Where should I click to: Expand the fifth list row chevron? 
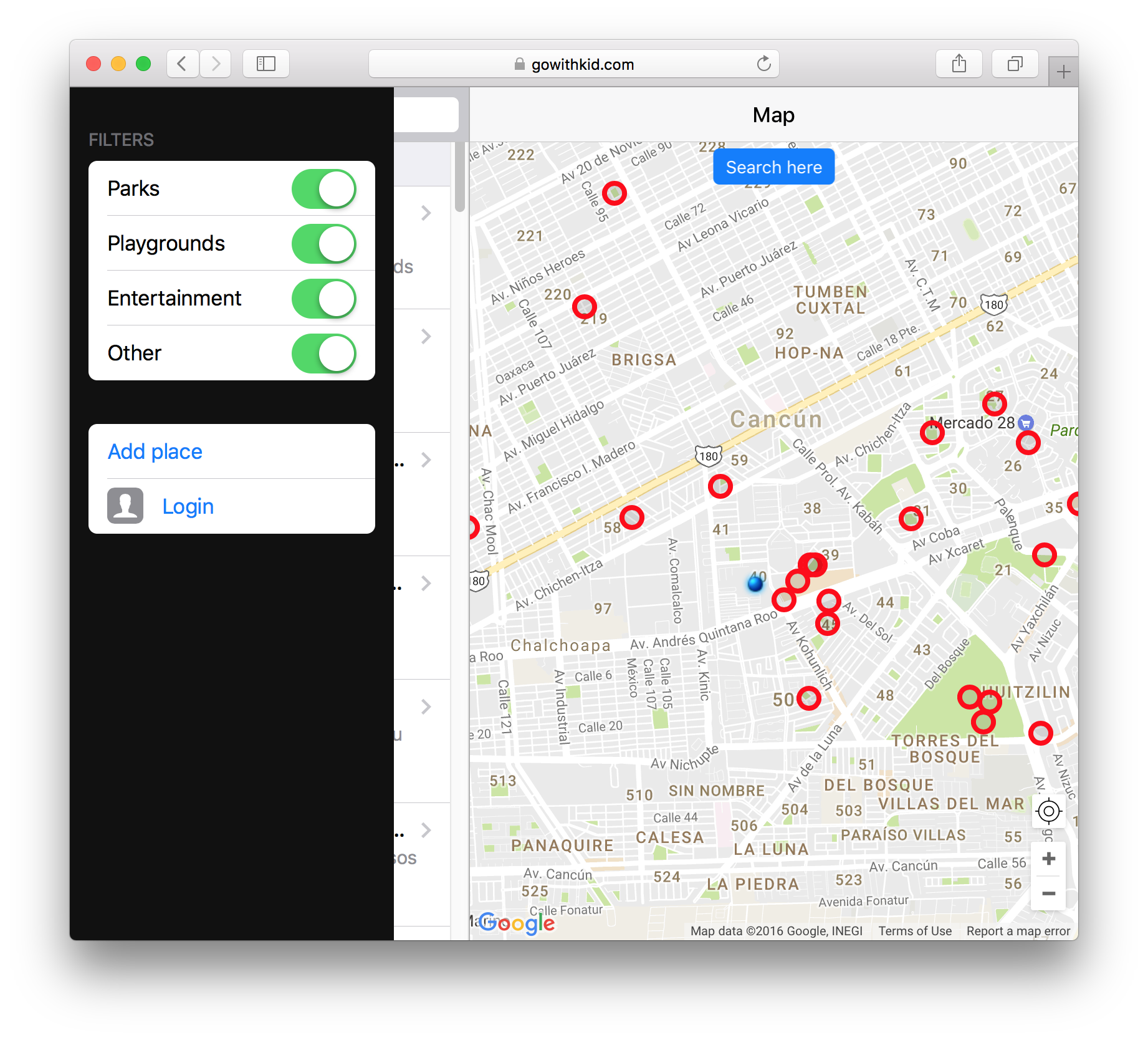(x=426, y=707)
